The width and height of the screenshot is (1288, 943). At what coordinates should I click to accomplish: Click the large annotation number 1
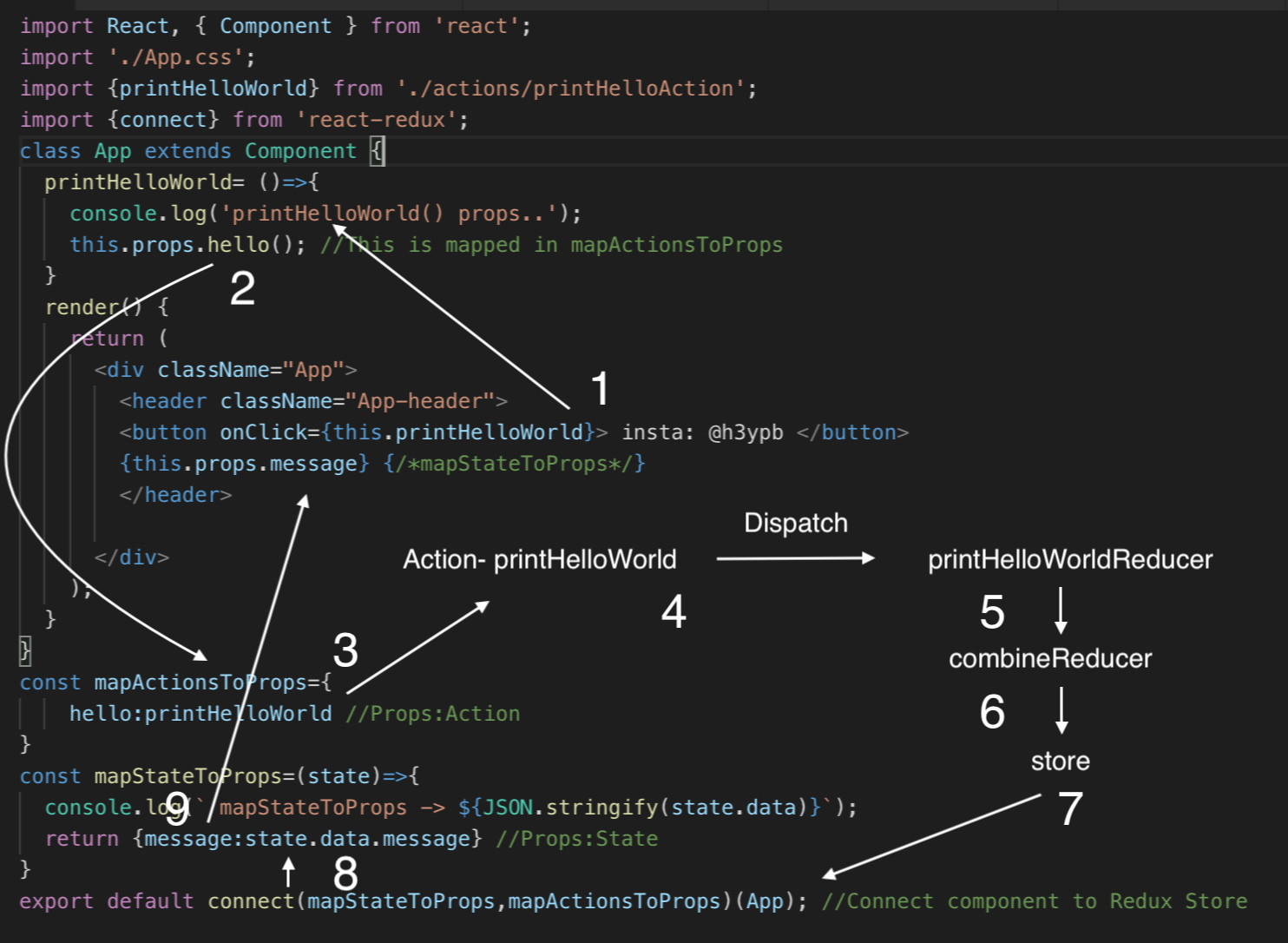600,388
